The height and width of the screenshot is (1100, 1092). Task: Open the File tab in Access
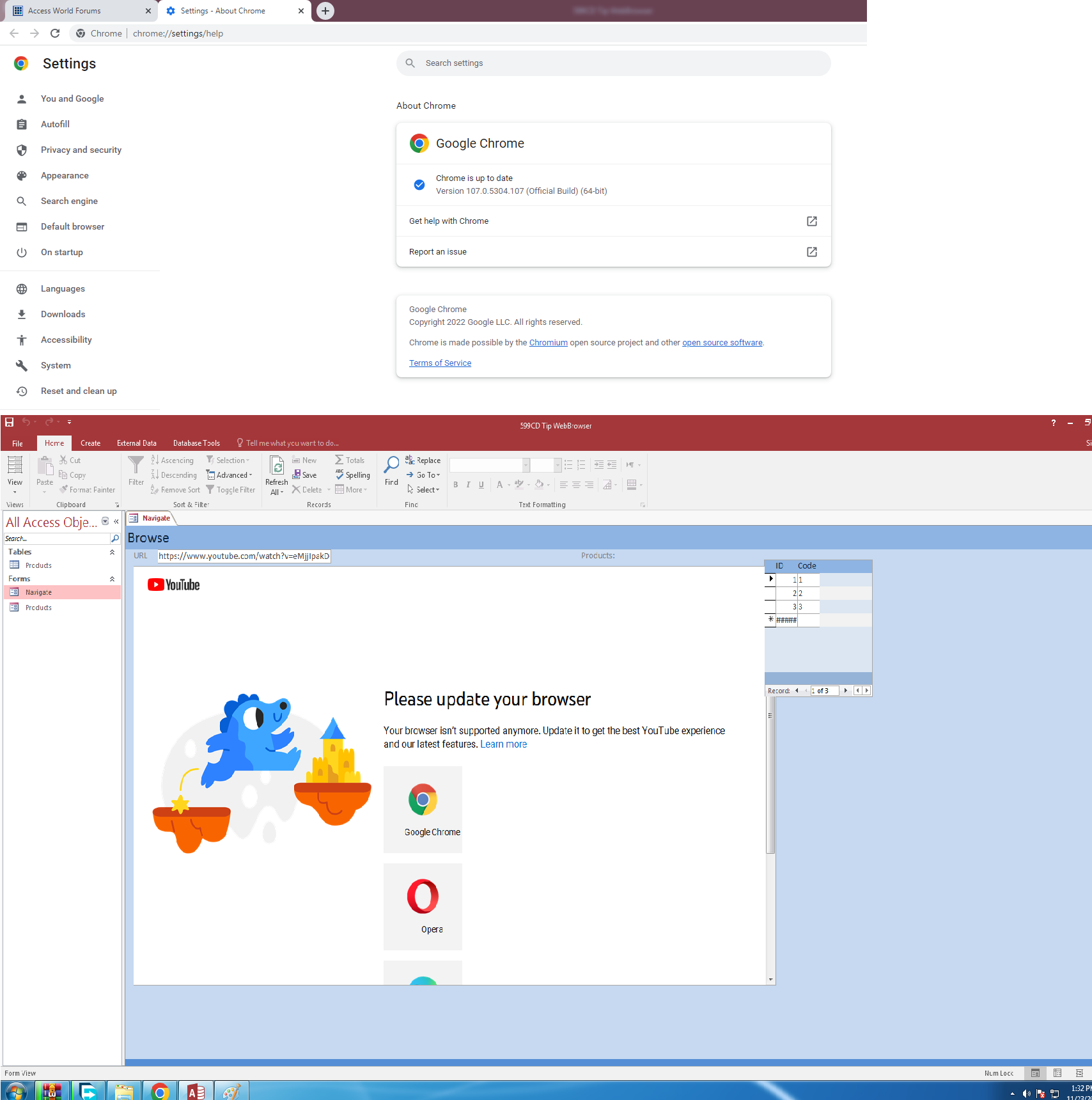point(17,443)
